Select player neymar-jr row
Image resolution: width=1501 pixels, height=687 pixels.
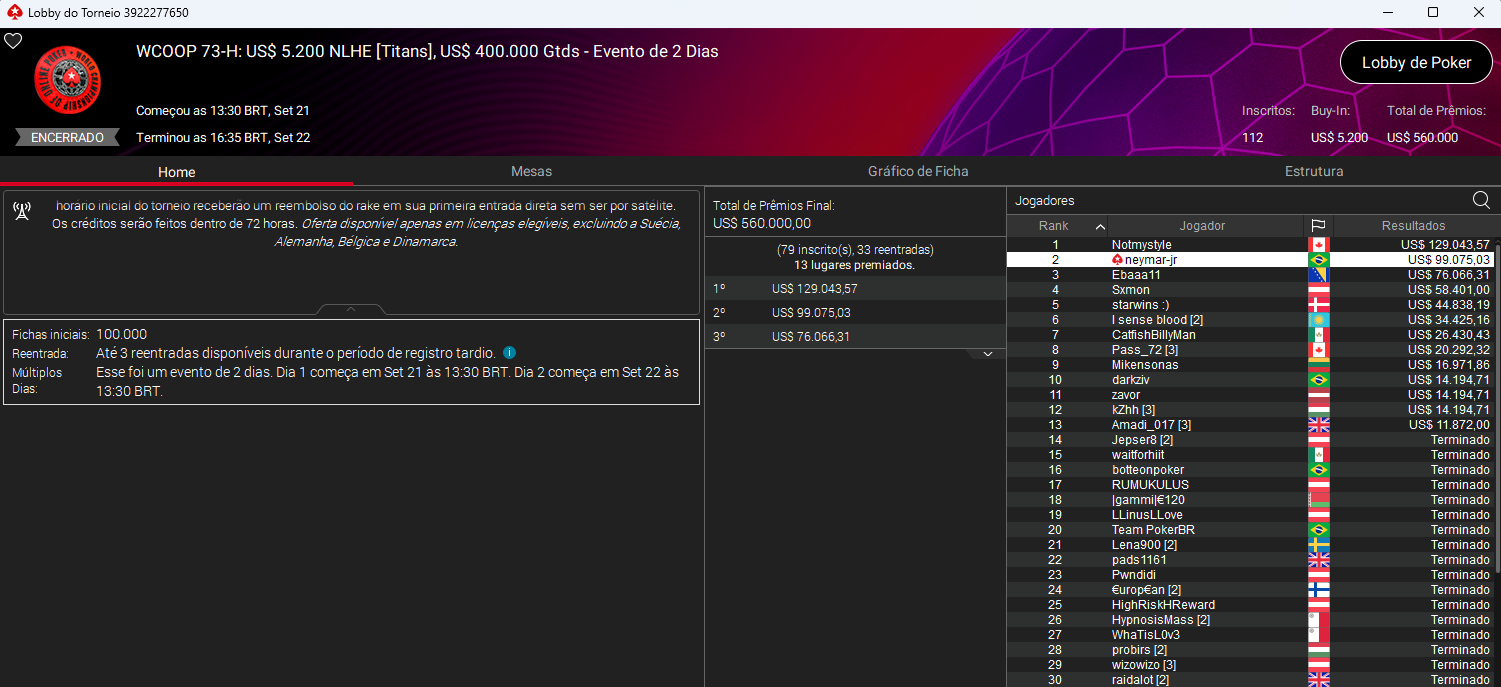point(1250,260)
